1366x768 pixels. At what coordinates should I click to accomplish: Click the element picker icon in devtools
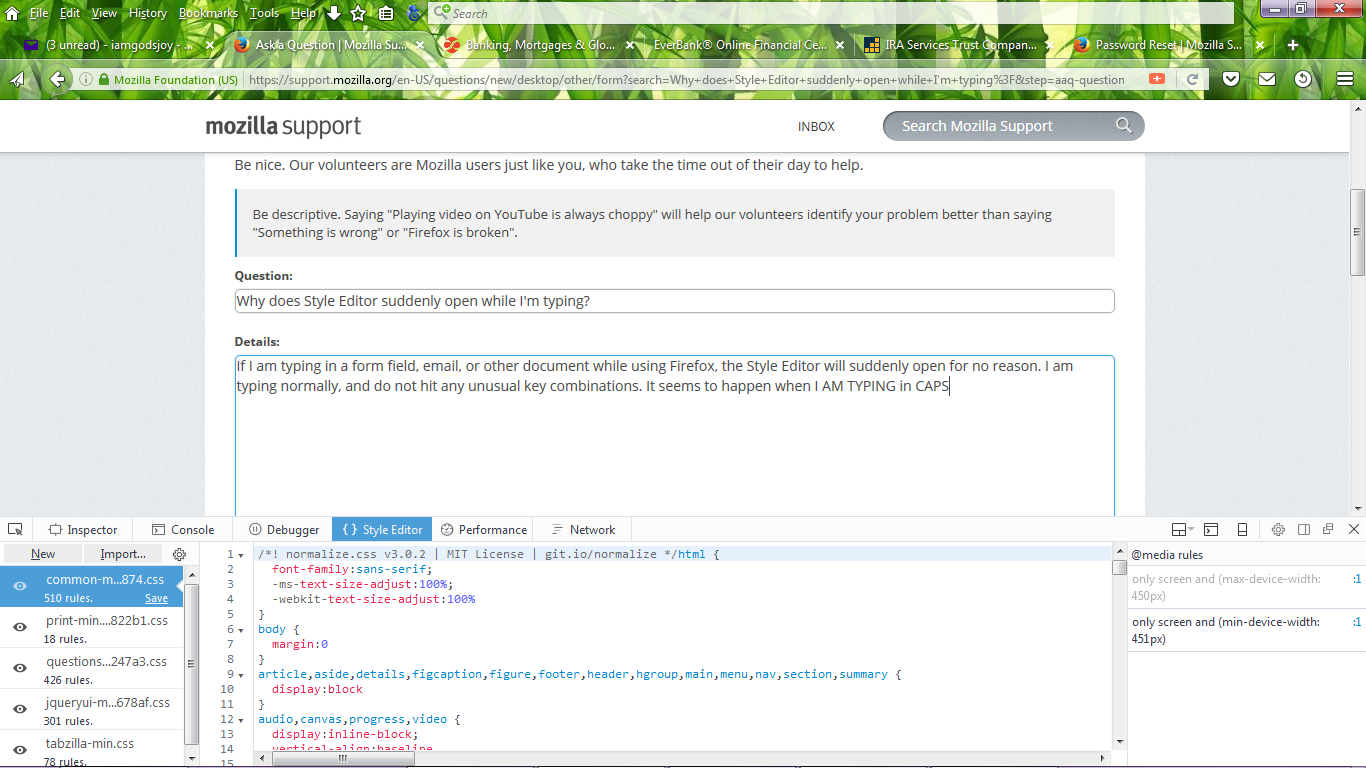click(15, 529)
